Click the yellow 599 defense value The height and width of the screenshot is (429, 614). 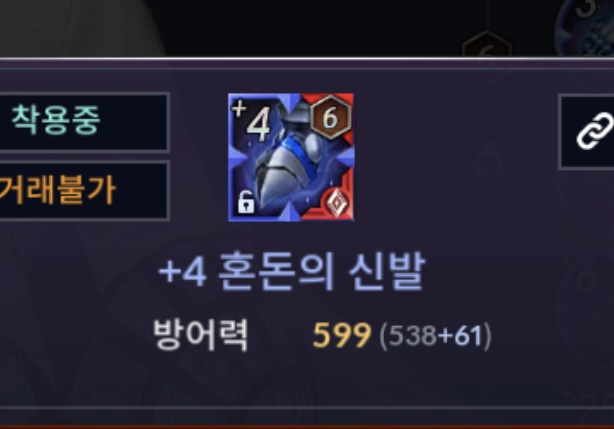[x=341, y=335]
